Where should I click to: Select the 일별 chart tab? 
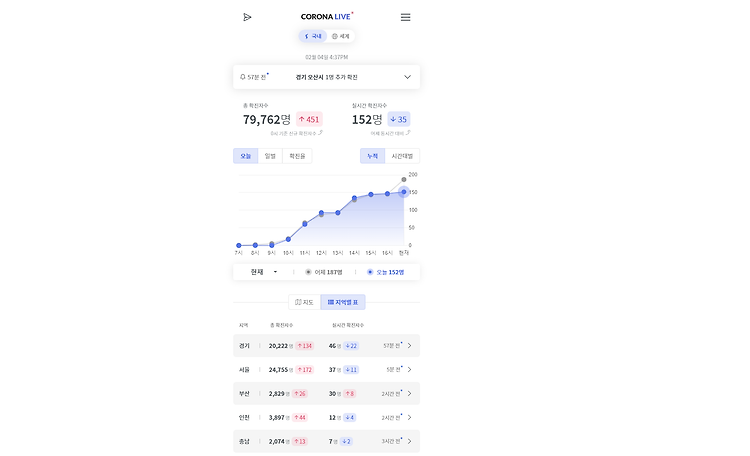coord(270,156)
